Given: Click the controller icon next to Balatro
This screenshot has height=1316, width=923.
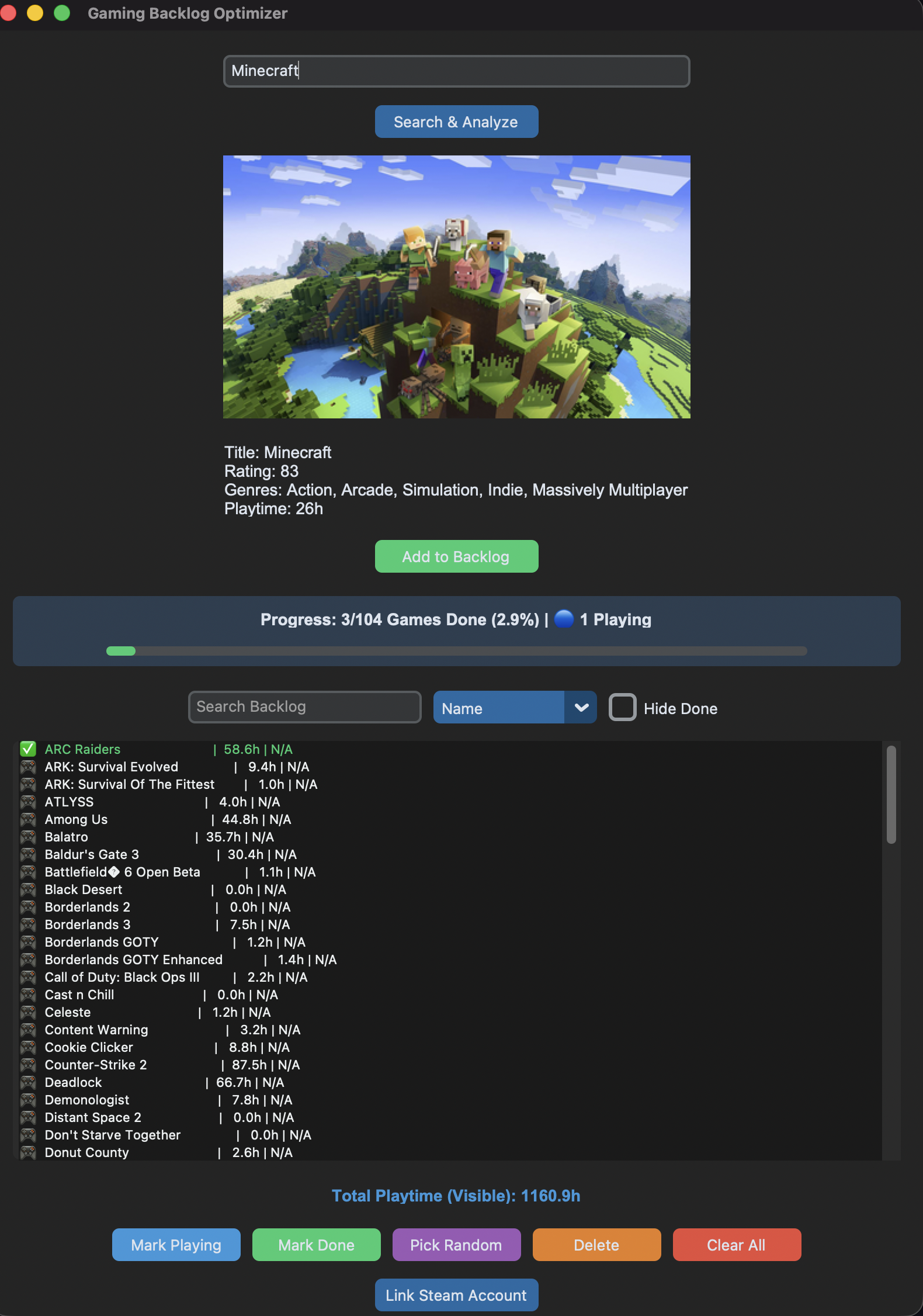Looking at the screenshot, I should pyautogui.click(x=28, y=836).
